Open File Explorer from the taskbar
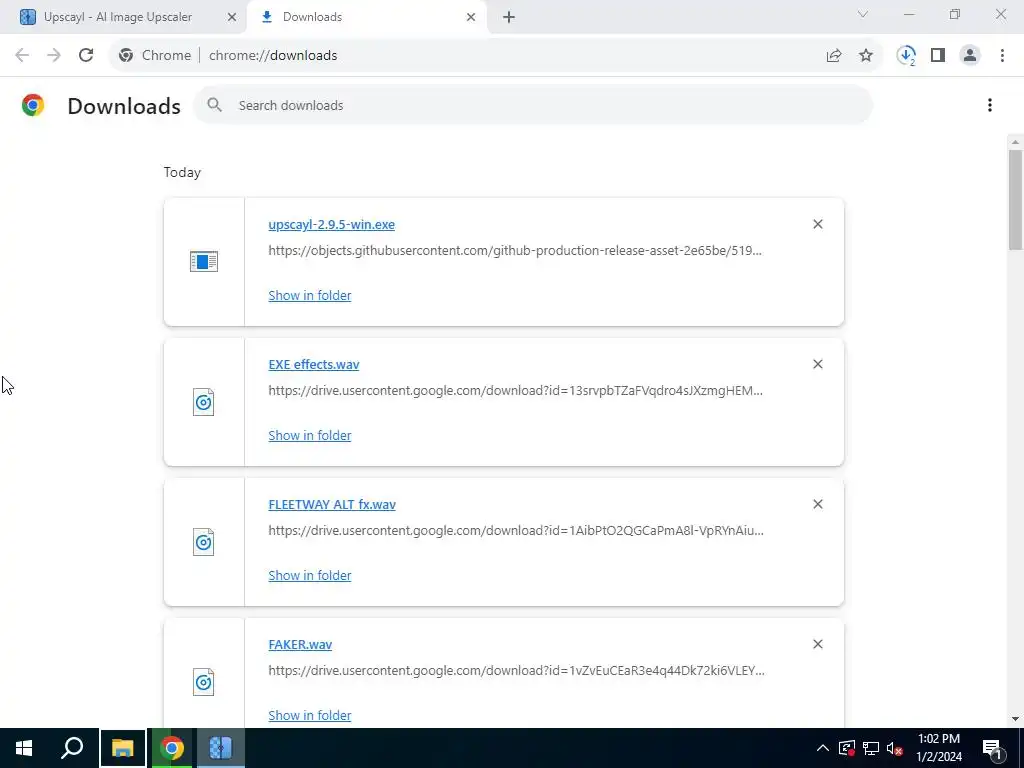This screenshot has height=768, width=1024. click(x=122, y=748)
